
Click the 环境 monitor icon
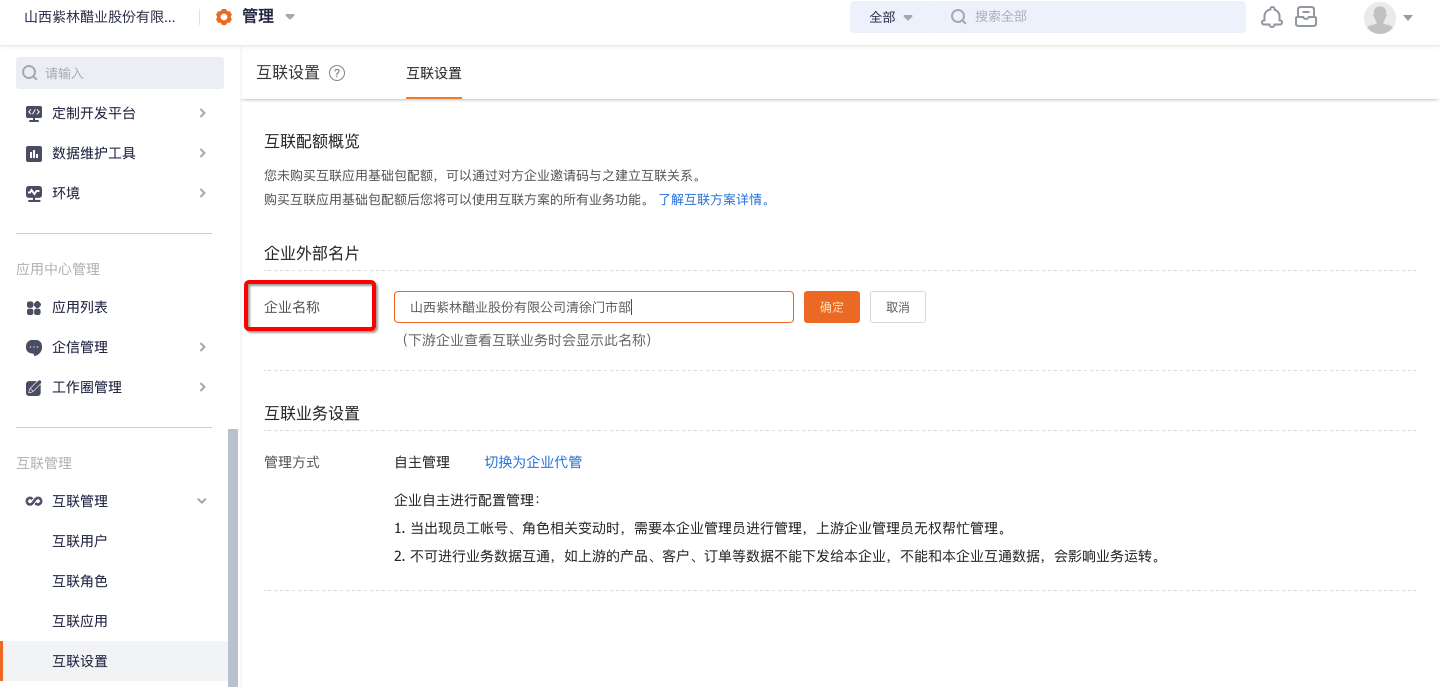coord(34,193)
